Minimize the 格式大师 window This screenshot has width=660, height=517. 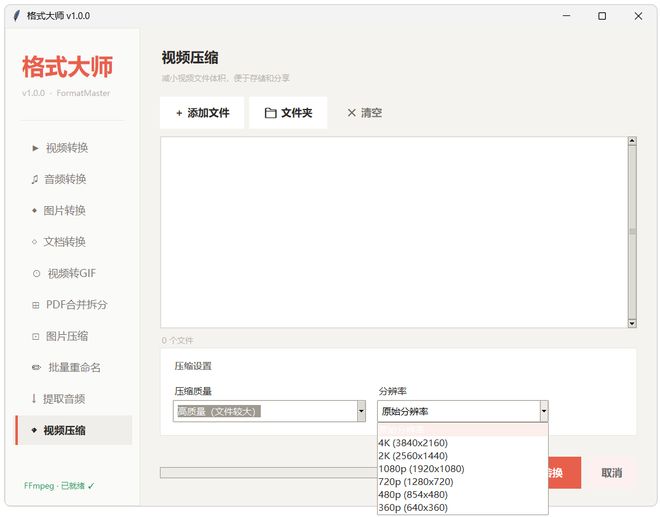click(x=567, y=16)
